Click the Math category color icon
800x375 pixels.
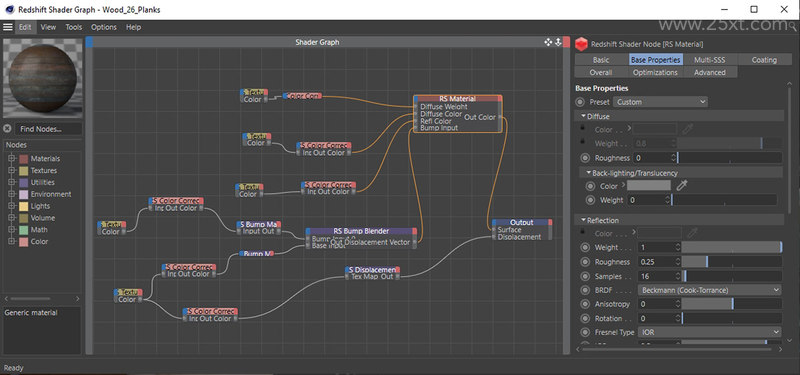[24, 230]
